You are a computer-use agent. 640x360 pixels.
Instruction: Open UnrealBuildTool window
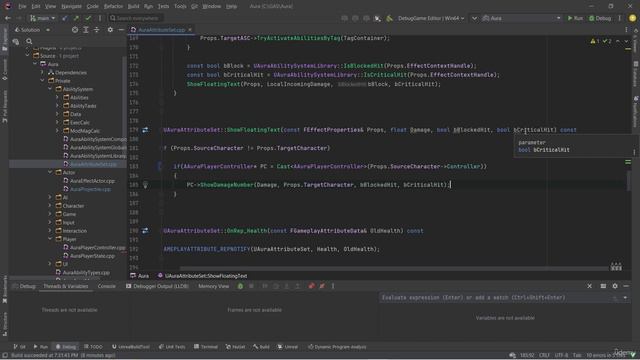pyautogui.click(x=131, y=347)
